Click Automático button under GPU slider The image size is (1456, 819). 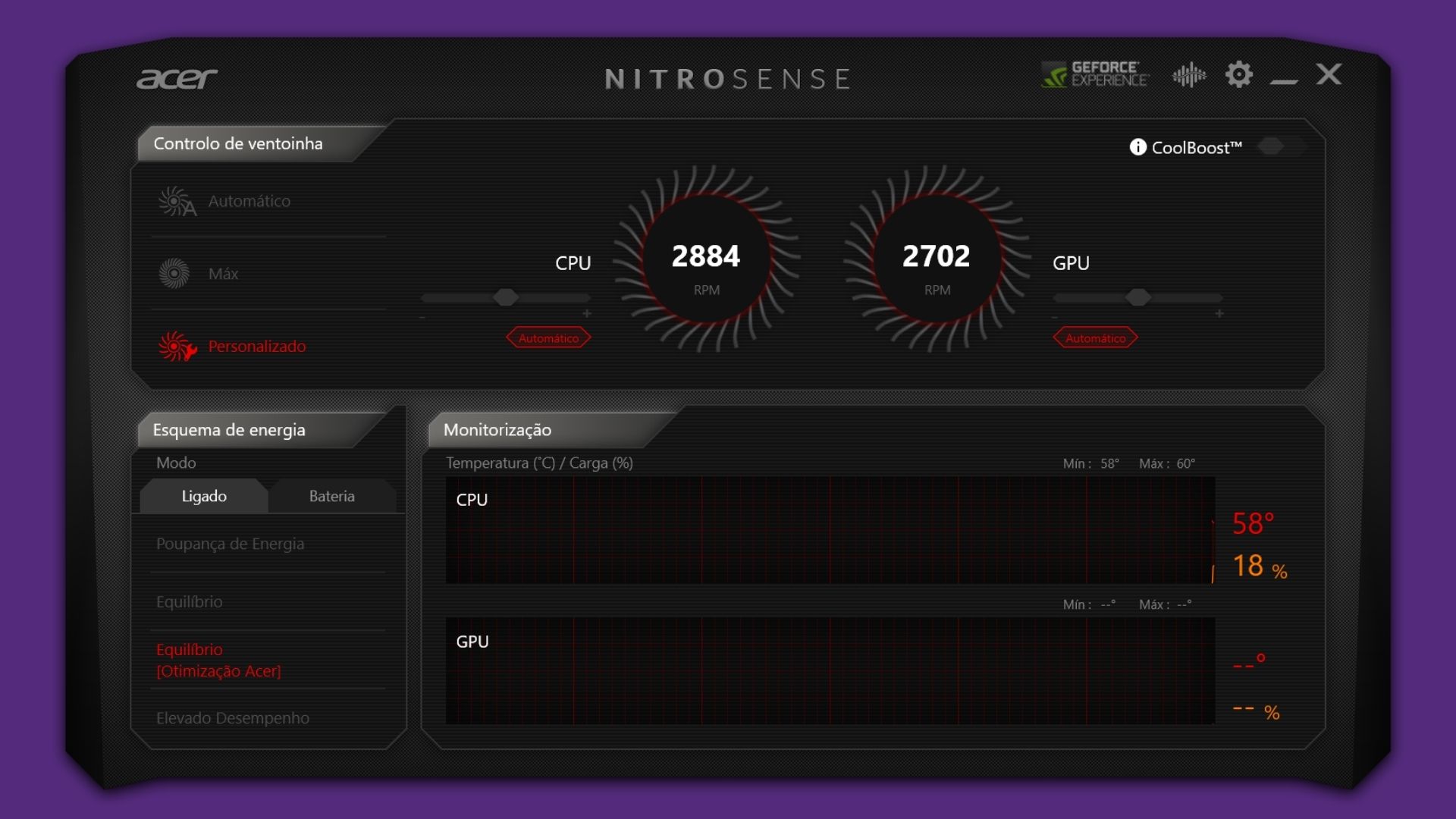1095,338
